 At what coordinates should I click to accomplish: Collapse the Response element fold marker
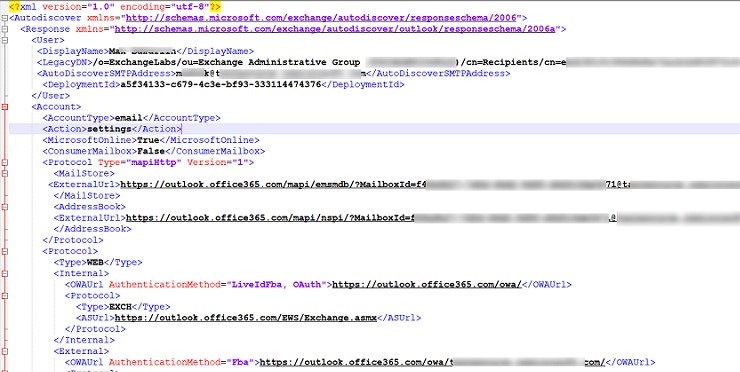(x=4, y=29)
